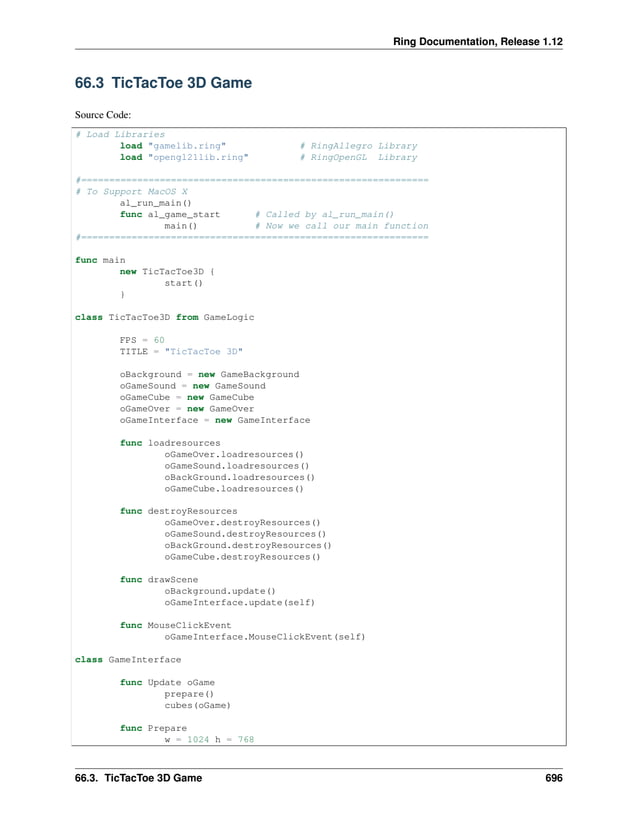Click "oGameInterface.MouseClickEvent(self)"
The height and width of the screenshot is (825, 638).
pos(265,637)
